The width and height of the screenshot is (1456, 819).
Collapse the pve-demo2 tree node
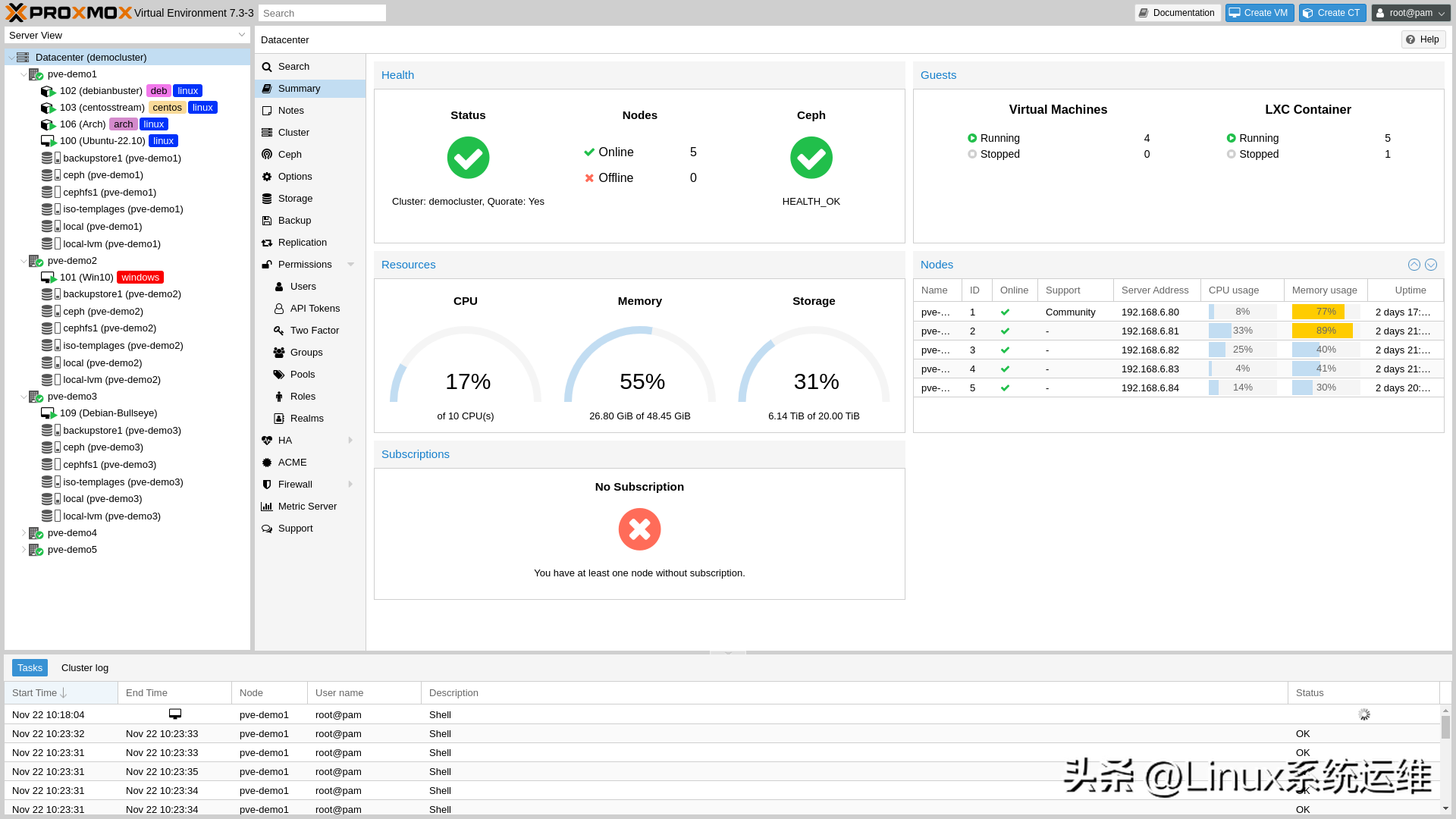click(x=24, y=261)
